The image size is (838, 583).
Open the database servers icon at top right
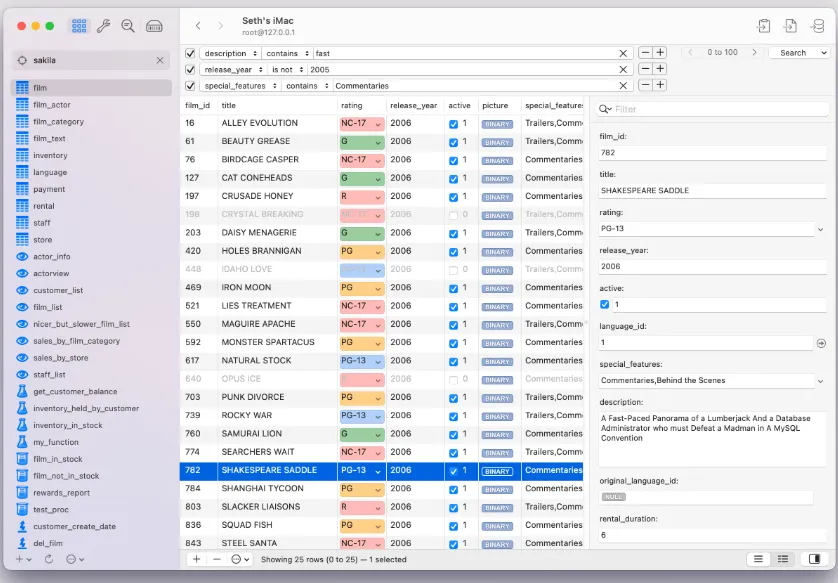pyautogui.click(x=817, y=26)
